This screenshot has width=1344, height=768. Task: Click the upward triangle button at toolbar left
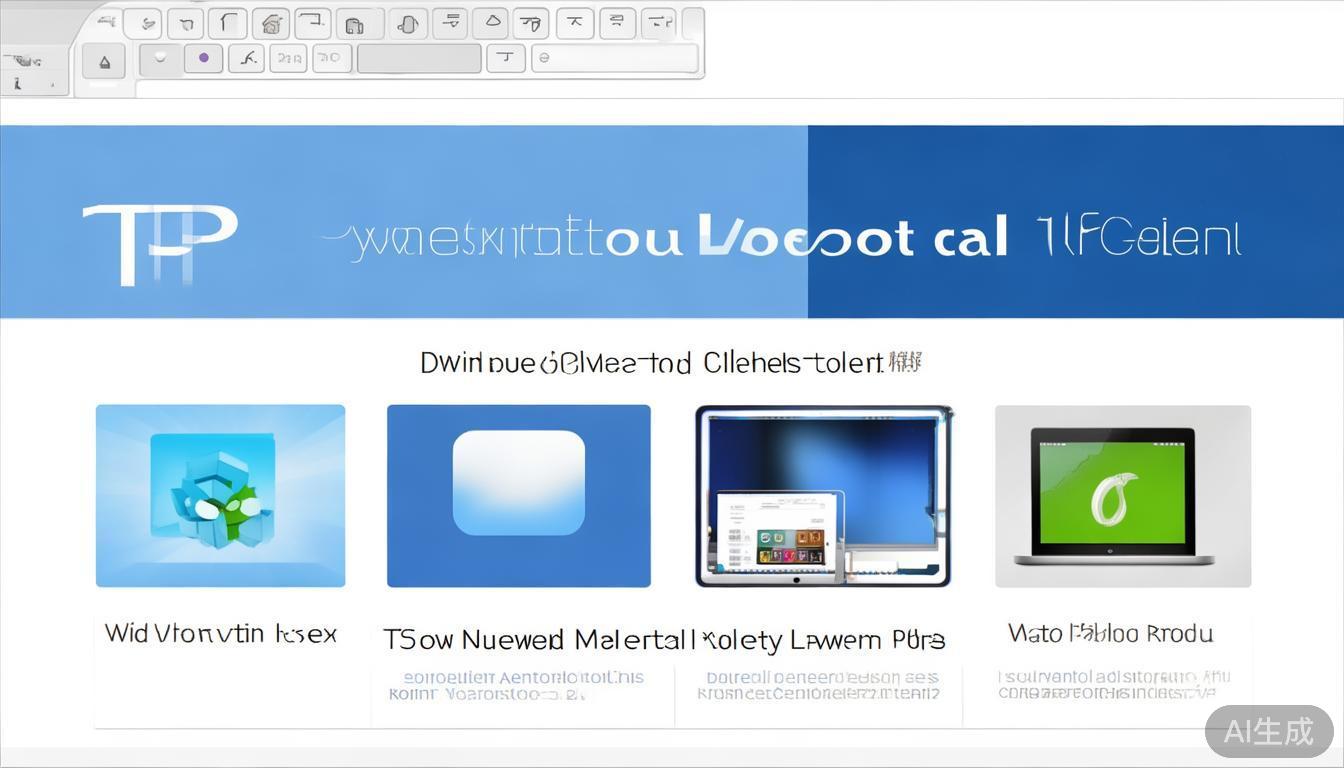point(104,61)
